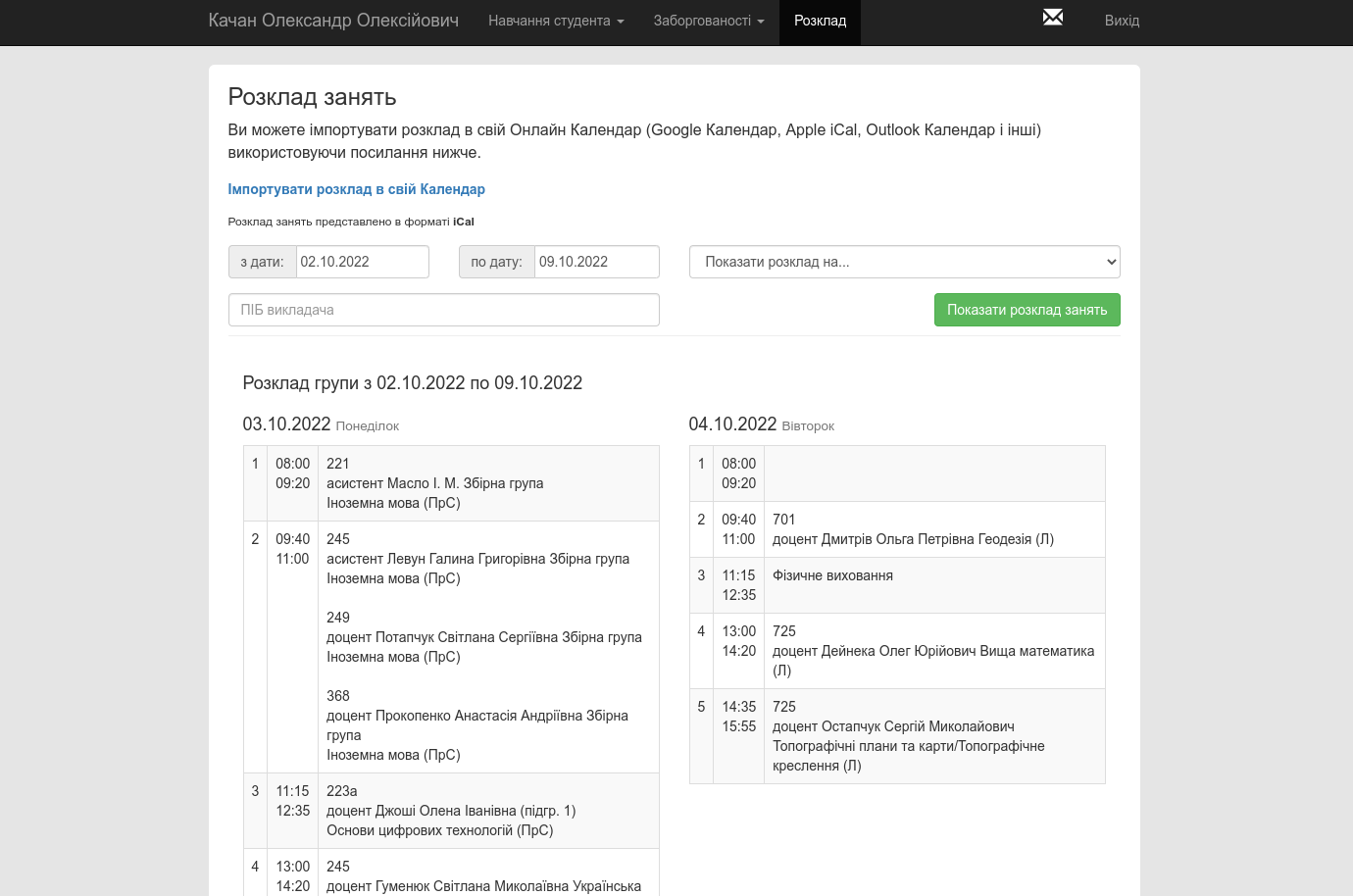Focus the з дати date field
Viewport: 1353px width, 896px height.
[x=362, y=262]
